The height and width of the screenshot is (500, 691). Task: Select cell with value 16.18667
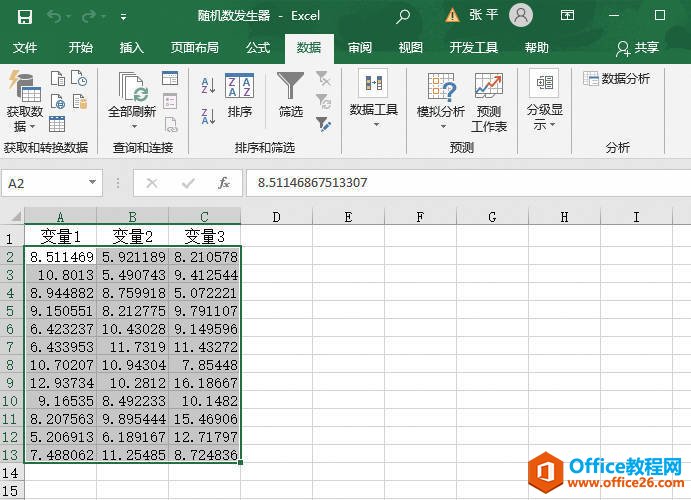(x=204, y=383)
